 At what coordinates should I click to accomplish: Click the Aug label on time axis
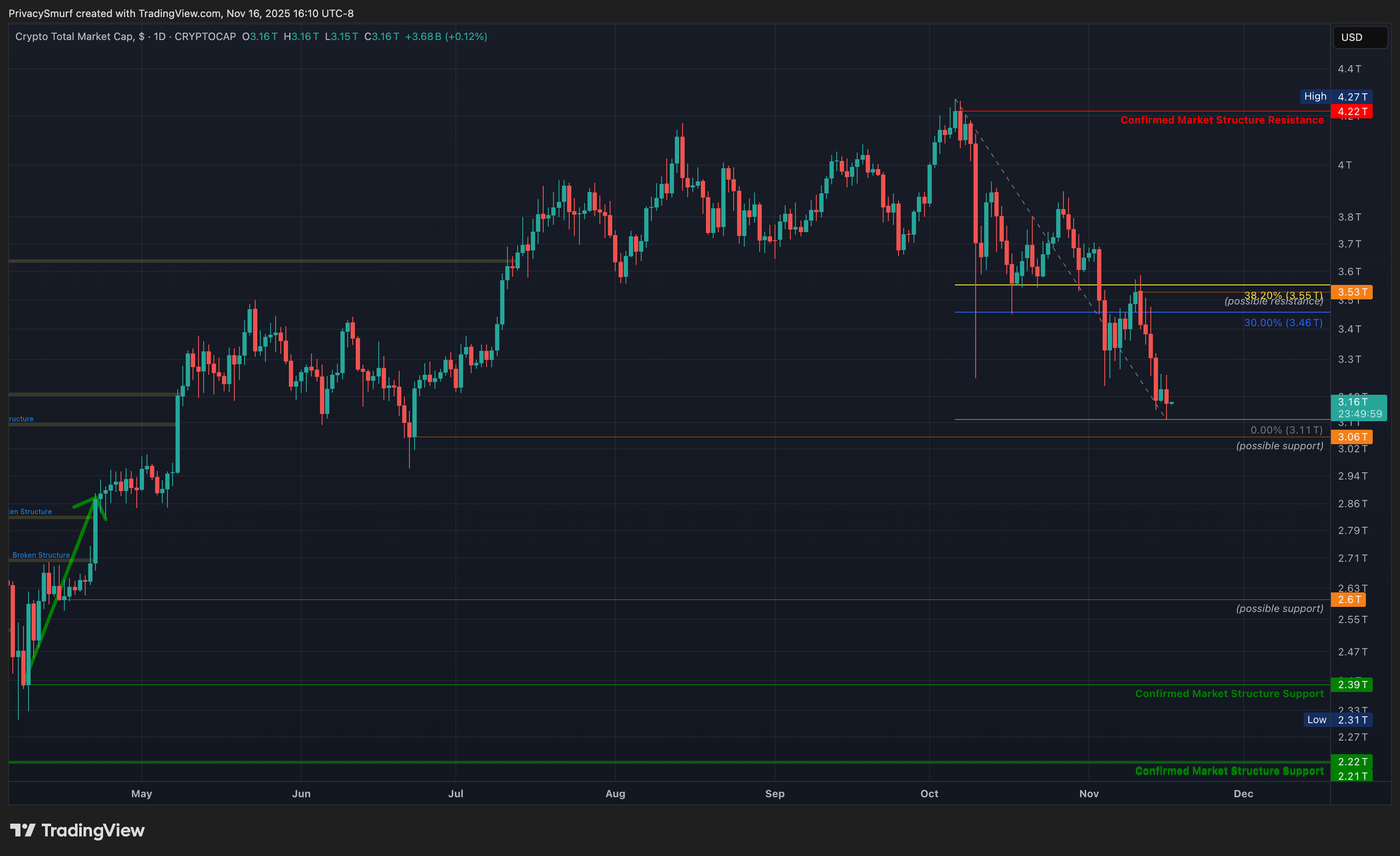point(615,793)
